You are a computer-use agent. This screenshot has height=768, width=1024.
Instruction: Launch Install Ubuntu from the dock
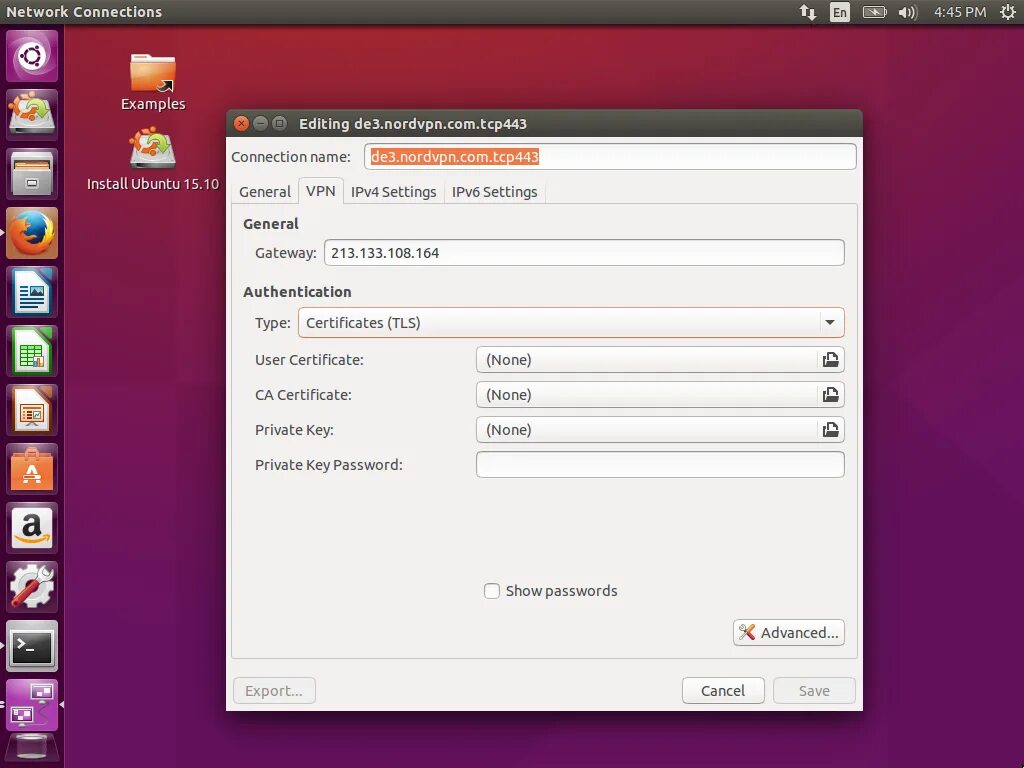coord(32,115)
